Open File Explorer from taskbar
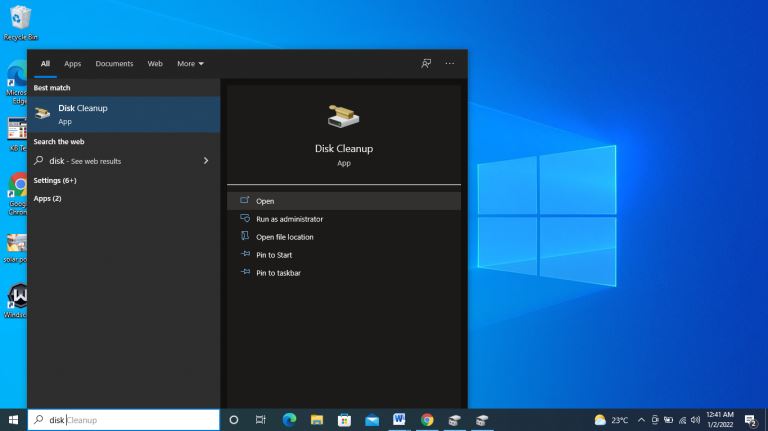This screenshot has height=431, width=768. coord(317,420)
